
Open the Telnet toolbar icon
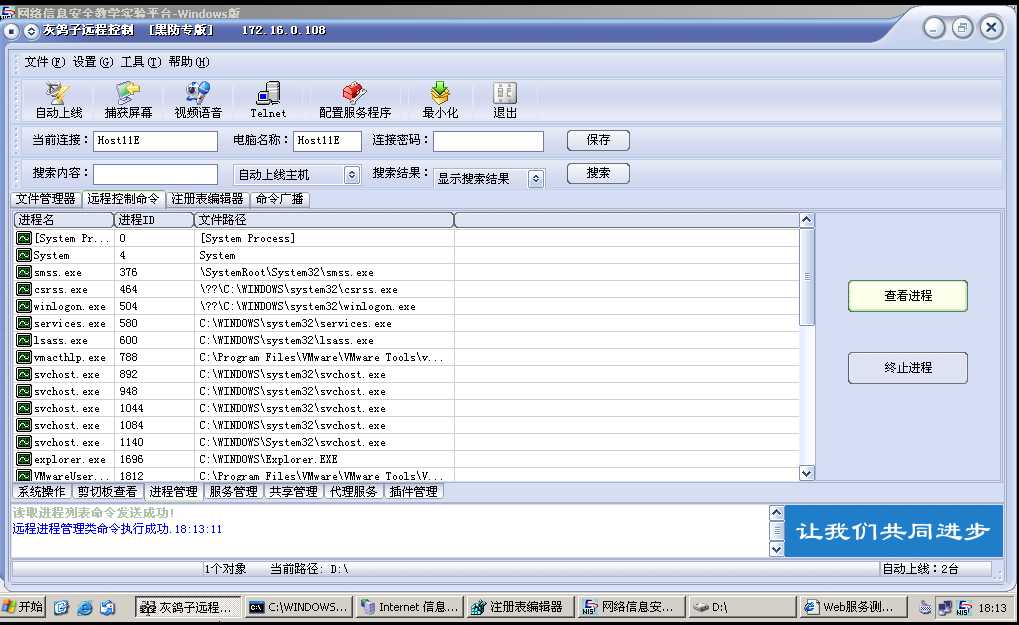click(x=268, y=100)
